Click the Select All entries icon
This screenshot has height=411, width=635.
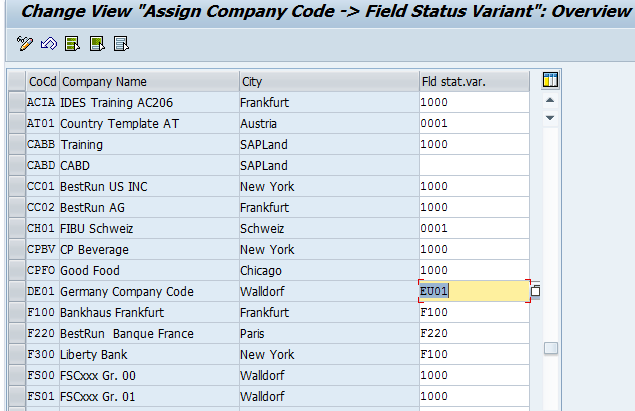click(72, 43)
